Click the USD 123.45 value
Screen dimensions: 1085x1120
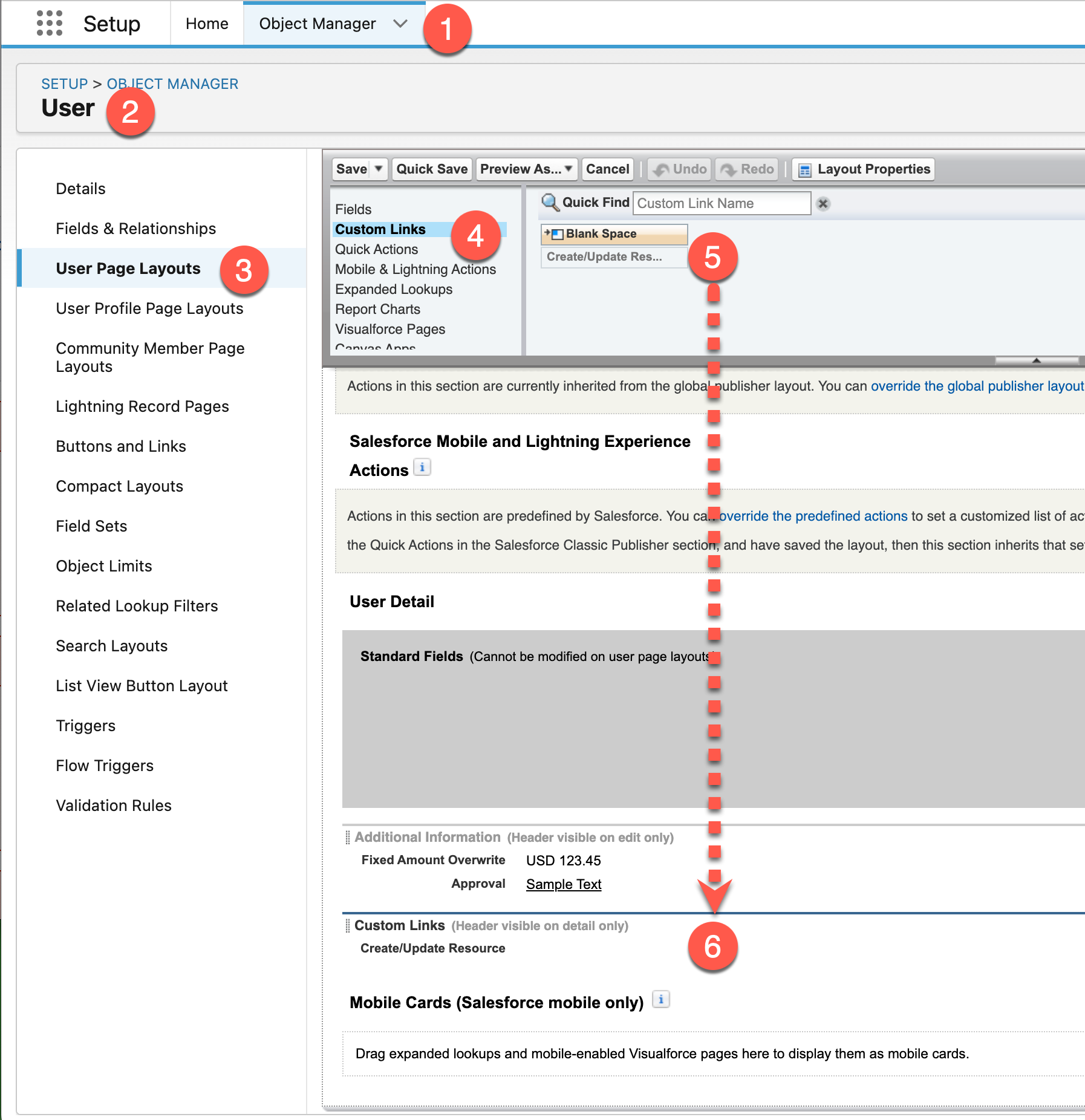[x=564, y=861]
